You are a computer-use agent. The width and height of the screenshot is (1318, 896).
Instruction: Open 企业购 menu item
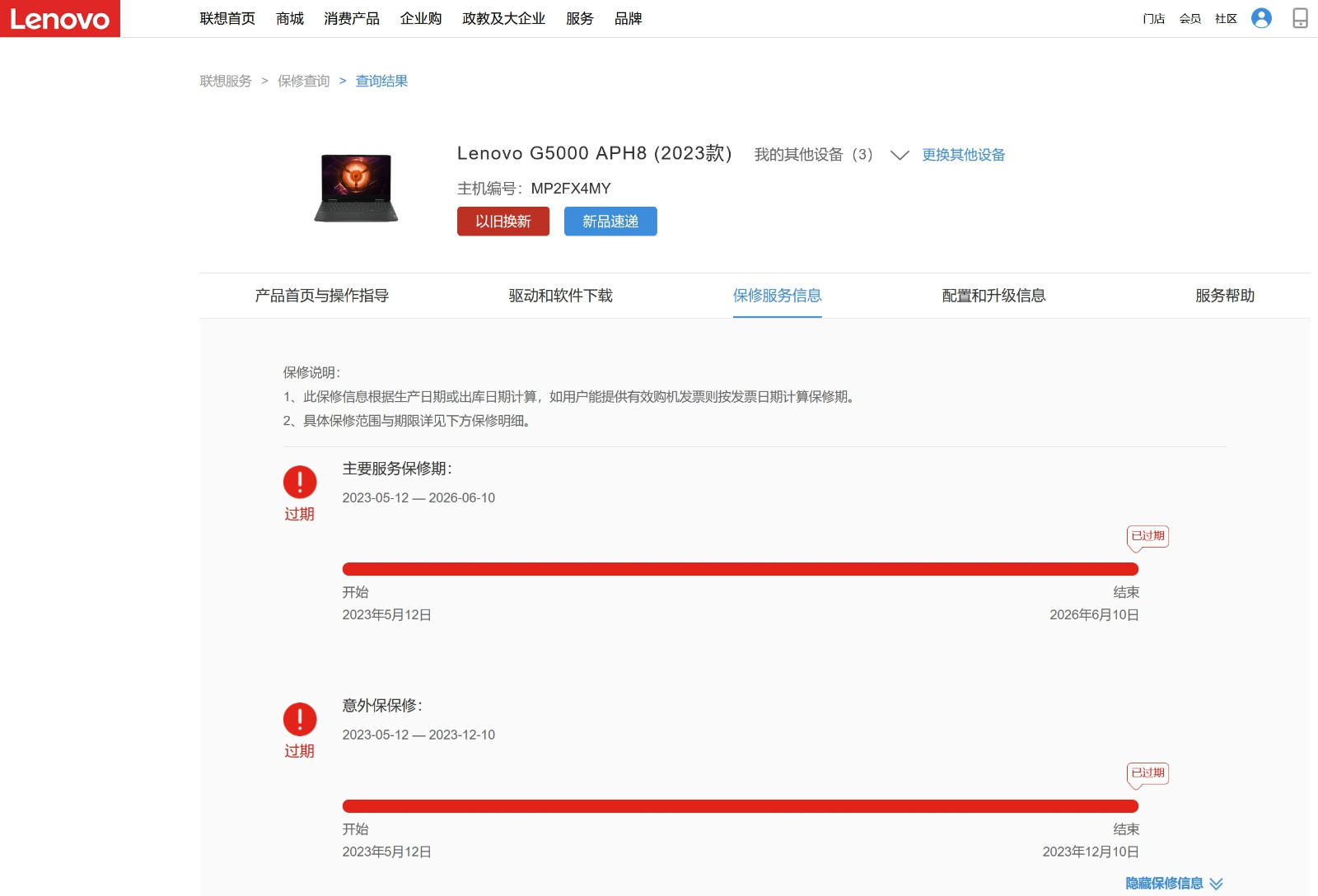tap(421, 18)
